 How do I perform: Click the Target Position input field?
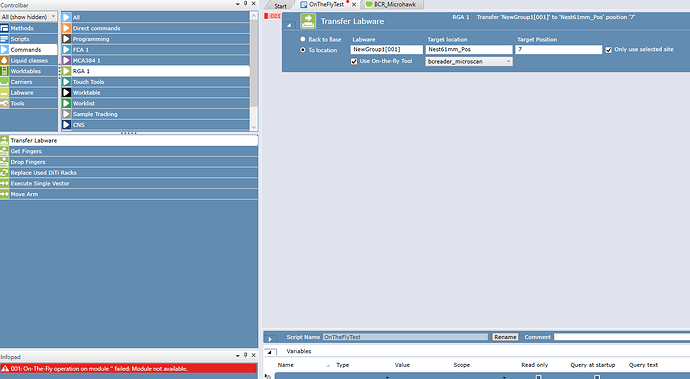[558, 50]
